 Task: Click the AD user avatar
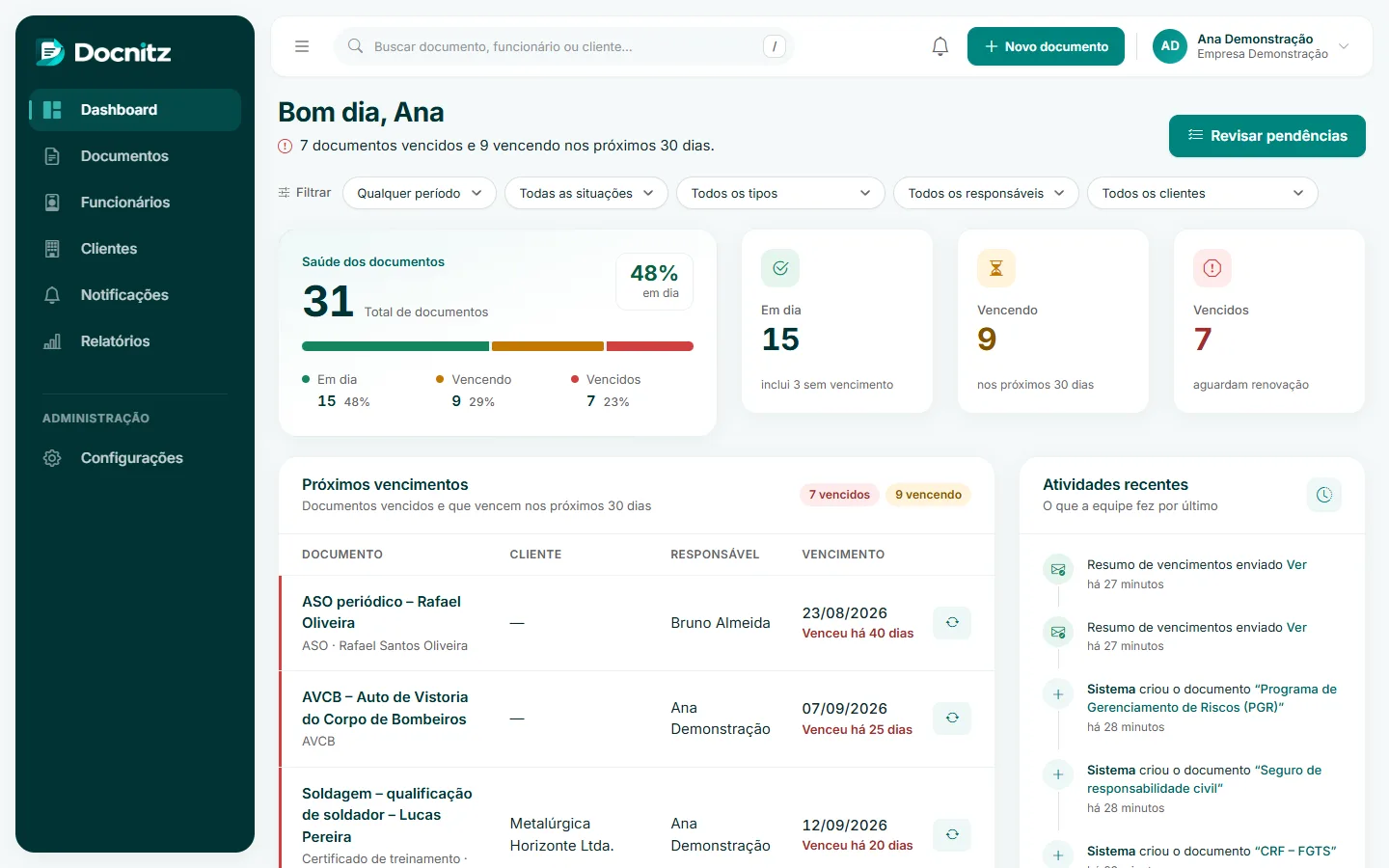coord(1170,46)
